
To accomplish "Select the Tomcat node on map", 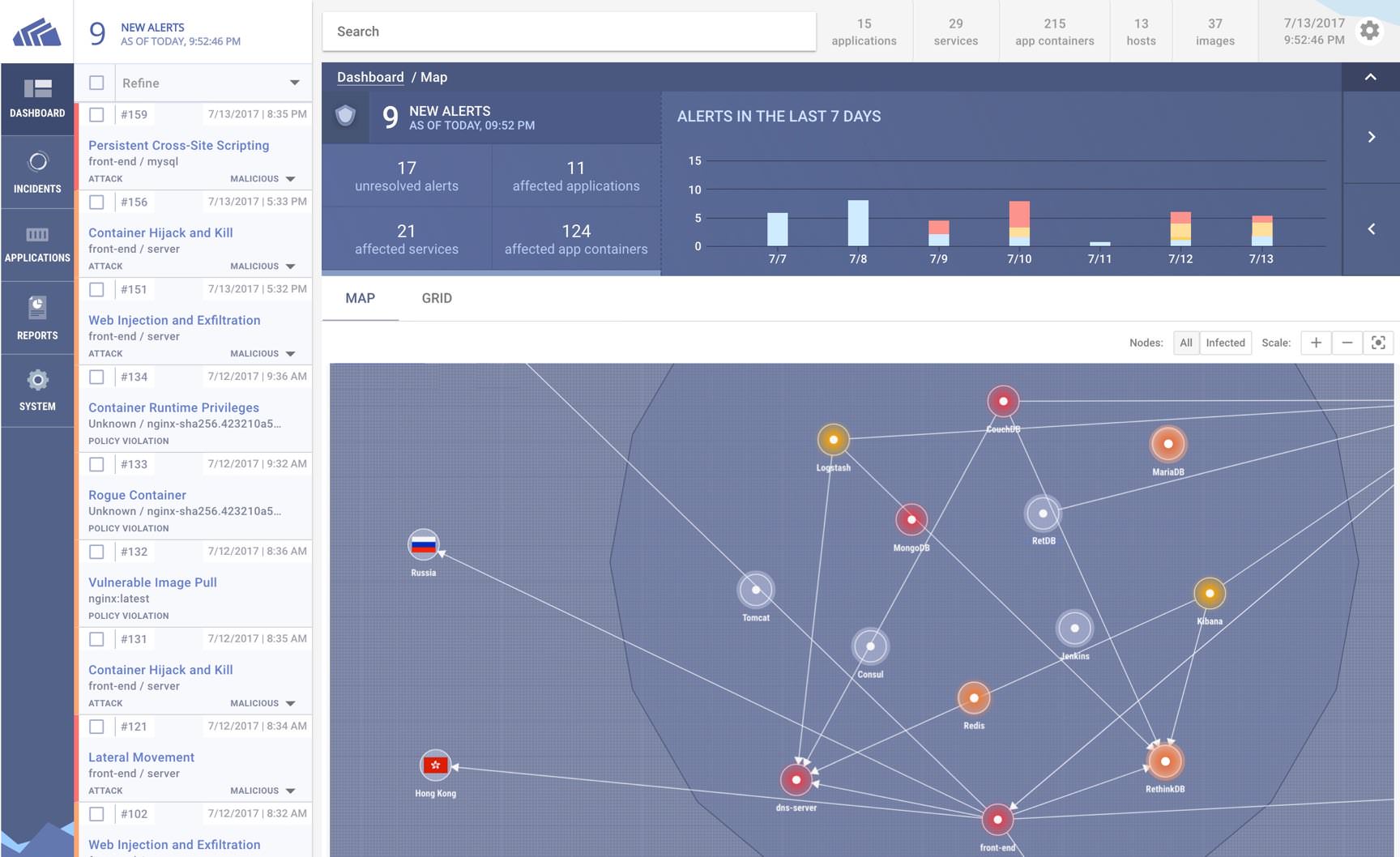I will point(756,591).
